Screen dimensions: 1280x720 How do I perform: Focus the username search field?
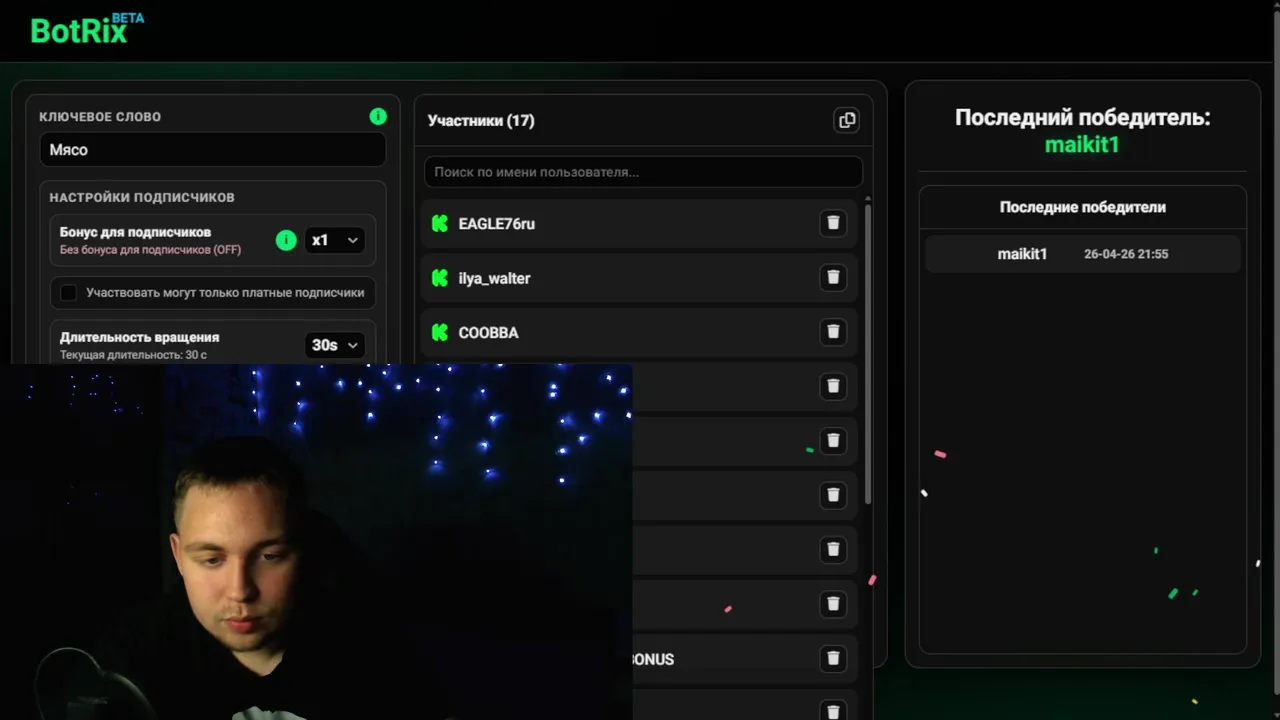point(643,172)
